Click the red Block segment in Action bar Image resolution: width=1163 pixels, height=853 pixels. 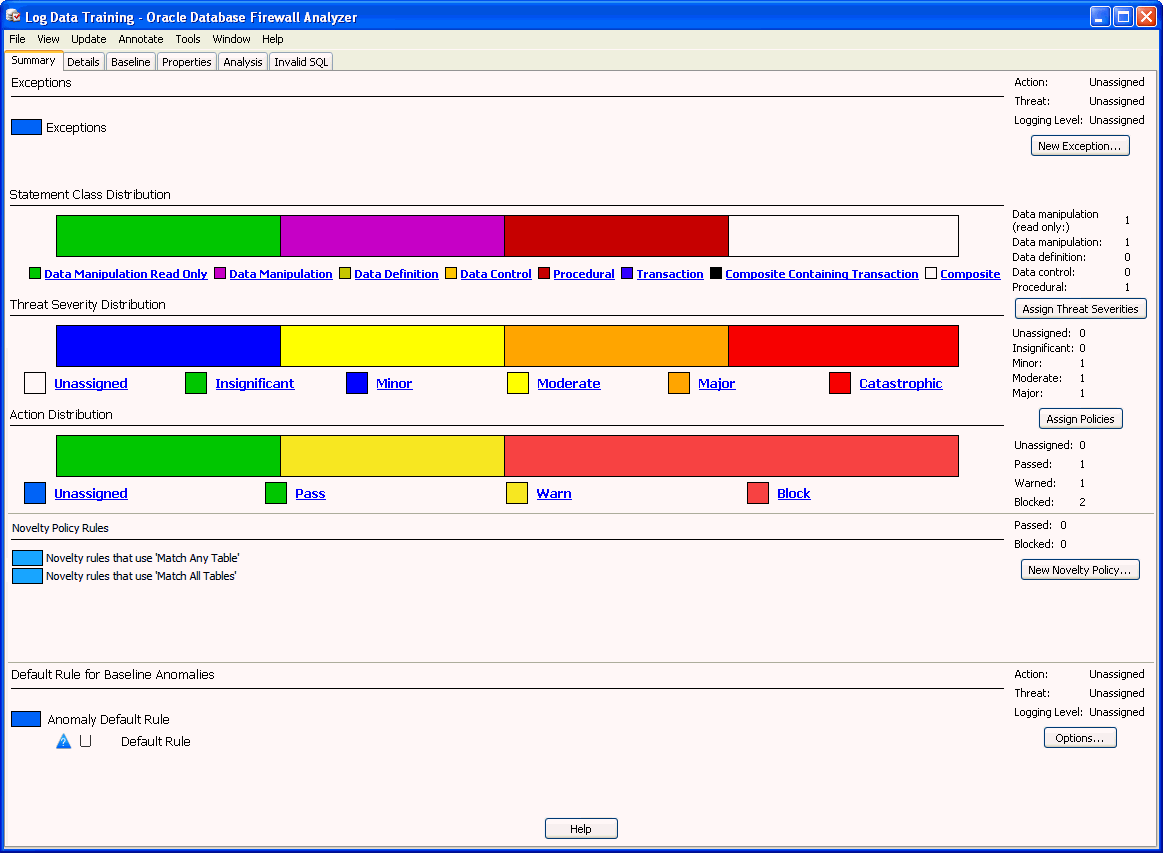click(731, 456)
